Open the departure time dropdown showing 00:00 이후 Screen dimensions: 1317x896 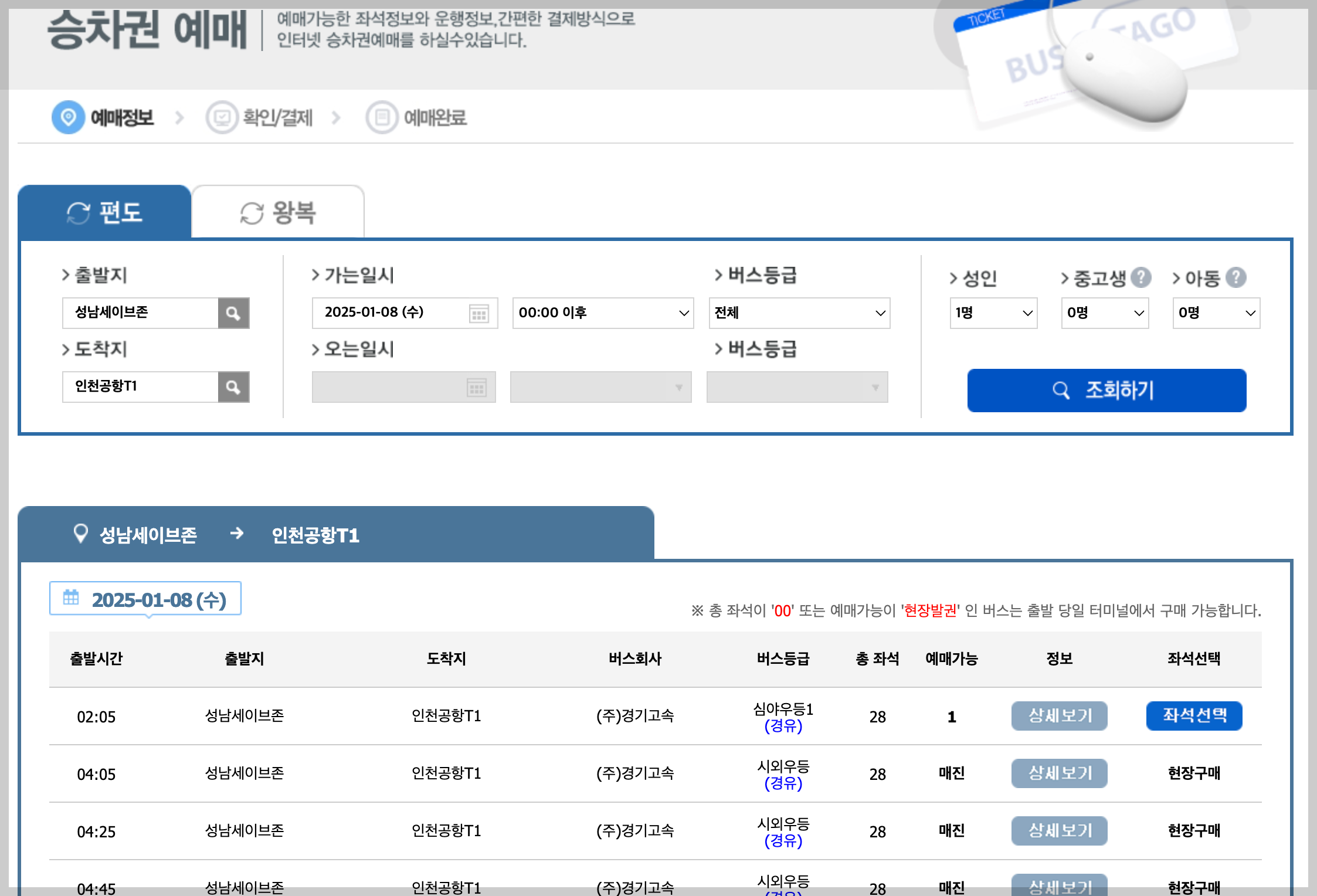(x=603, y=313)
